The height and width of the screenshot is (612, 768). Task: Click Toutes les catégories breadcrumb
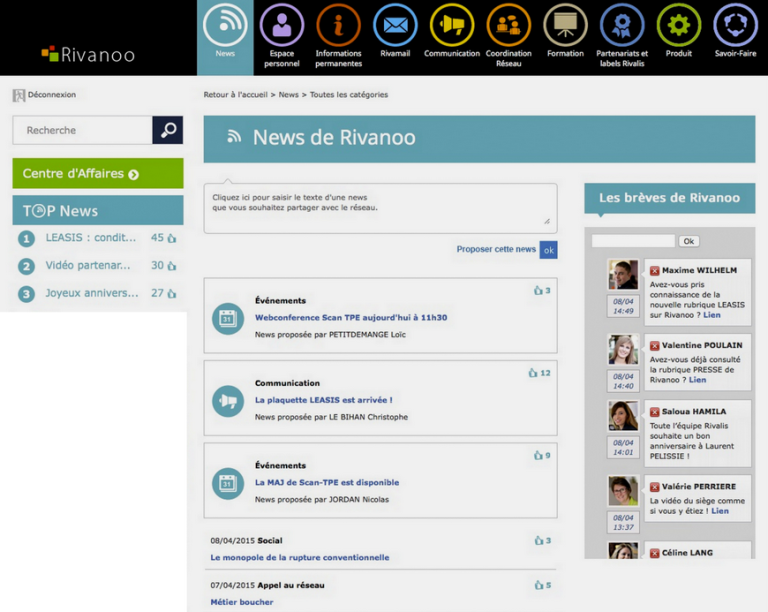click(349, 95)
